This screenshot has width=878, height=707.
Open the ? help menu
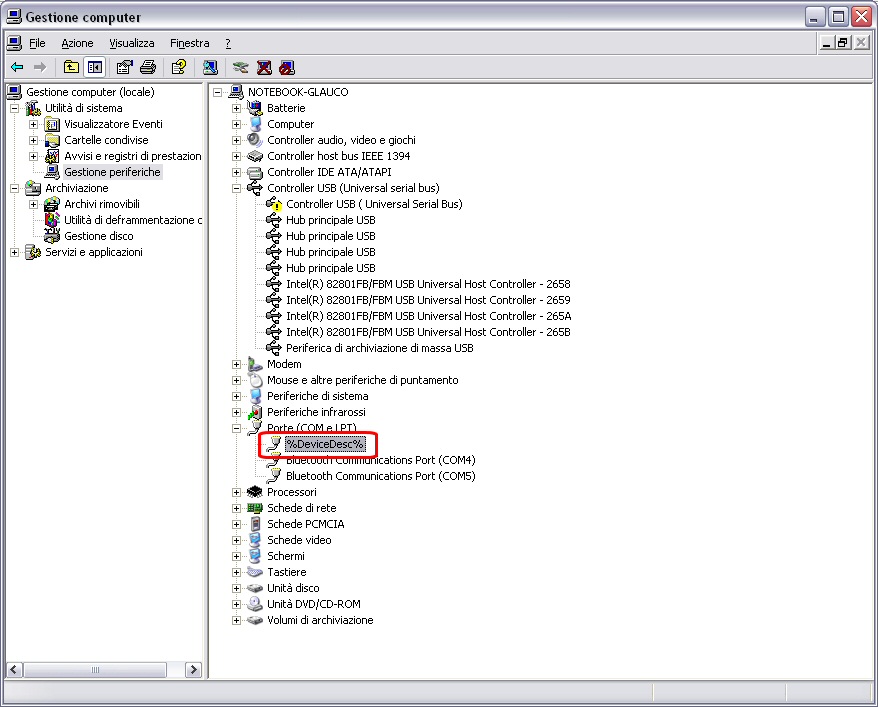coord(228,43)
